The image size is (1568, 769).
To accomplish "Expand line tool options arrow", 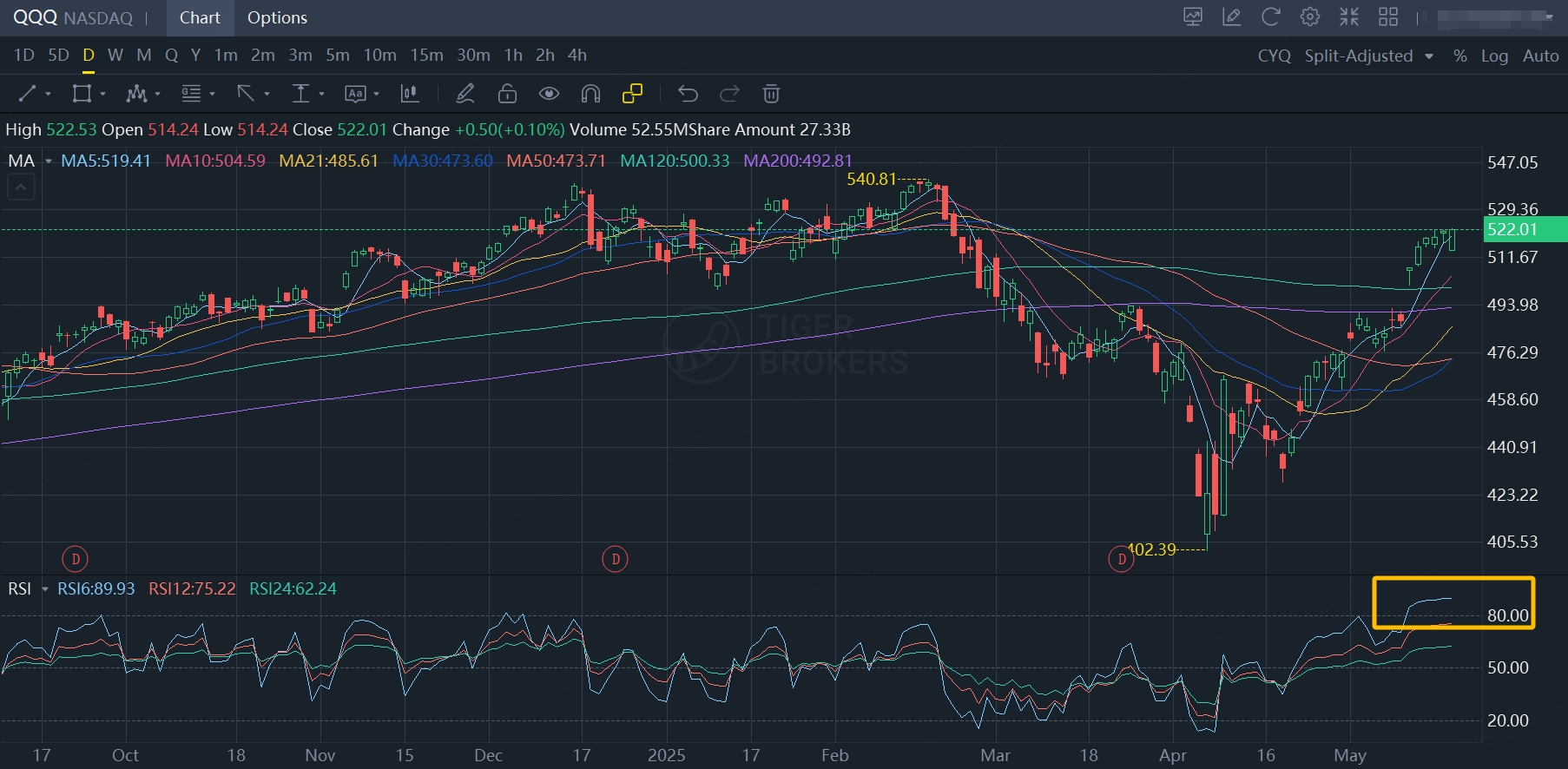I will (x=48, y=95).
